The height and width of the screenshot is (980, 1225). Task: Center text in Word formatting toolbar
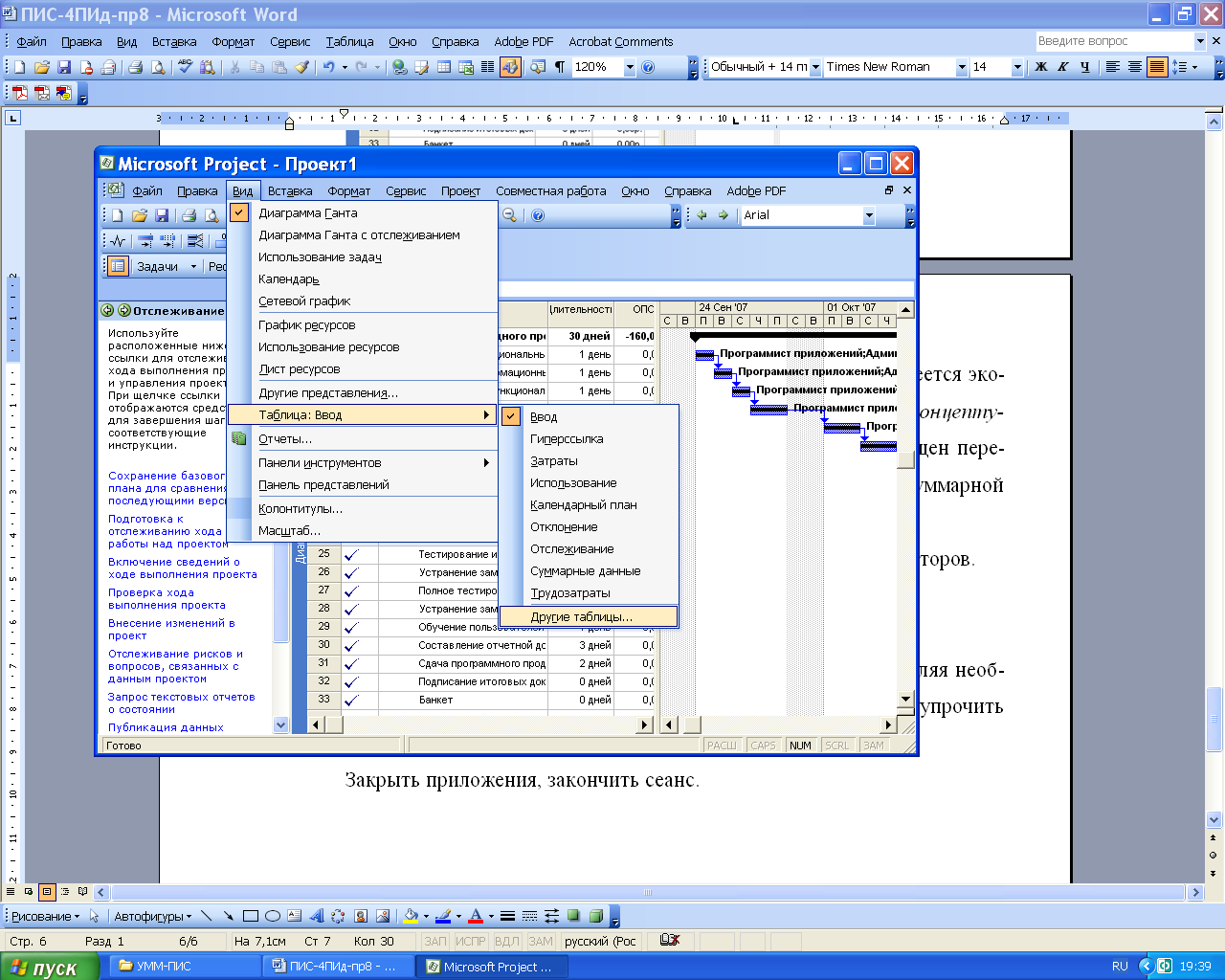[1135, 67]
